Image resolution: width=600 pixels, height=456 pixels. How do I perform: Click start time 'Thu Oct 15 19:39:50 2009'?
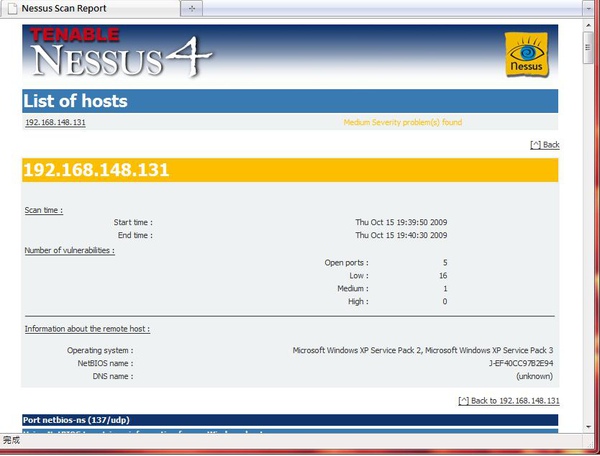[x=401, y=222]
